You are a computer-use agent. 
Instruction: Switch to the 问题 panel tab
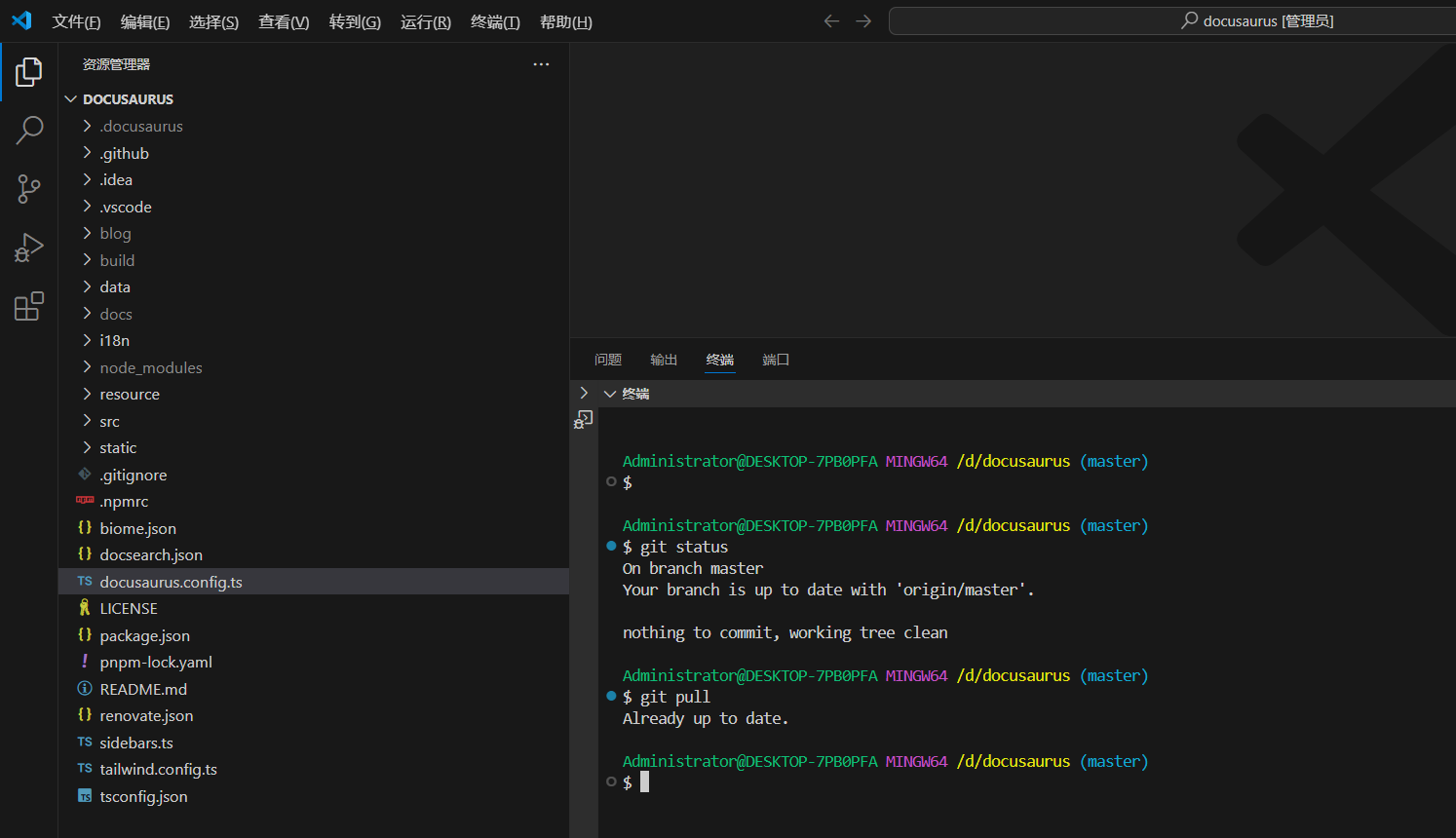coord(608,360)
